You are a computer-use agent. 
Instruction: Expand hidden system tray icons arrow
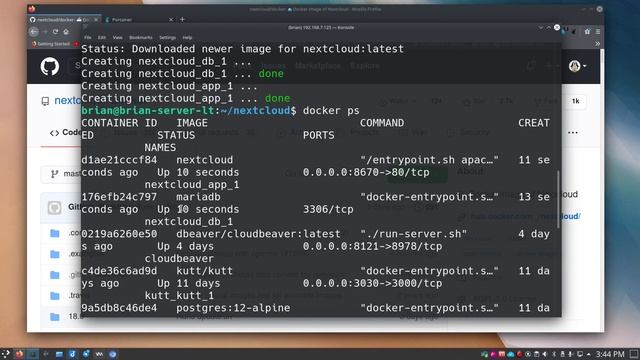point(589,354)
